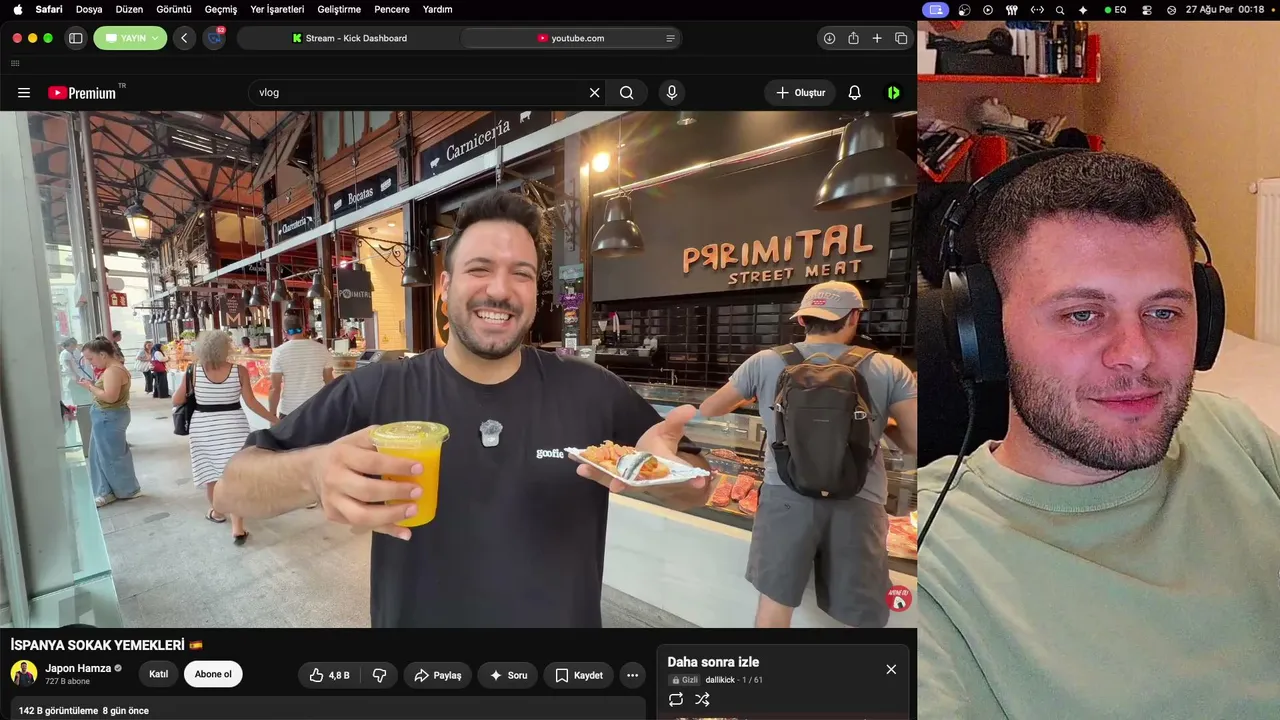Switch to Stream - Kick Dashboard tab
This screenshot has width=1280, height=720.
point(349,38)
